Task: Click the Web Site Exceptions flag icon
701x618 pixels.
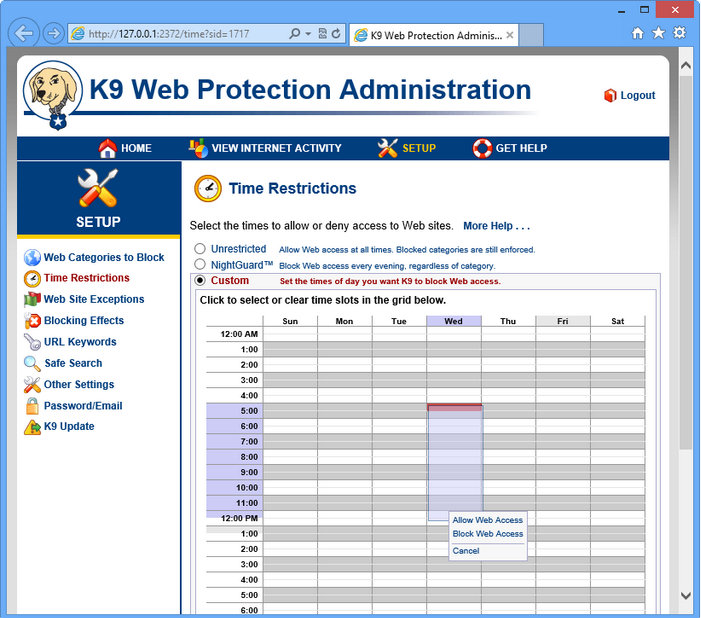Action: click(32, 299)
